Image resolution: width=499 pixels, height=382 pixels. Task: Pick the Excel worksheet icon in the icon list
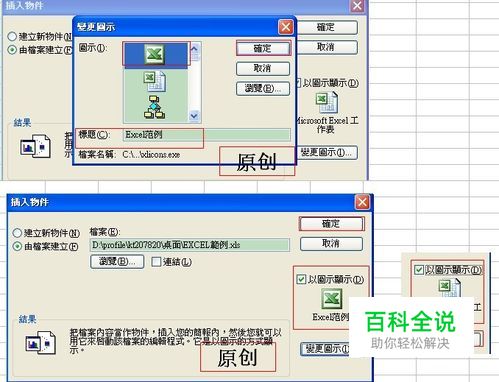[155, 82]
